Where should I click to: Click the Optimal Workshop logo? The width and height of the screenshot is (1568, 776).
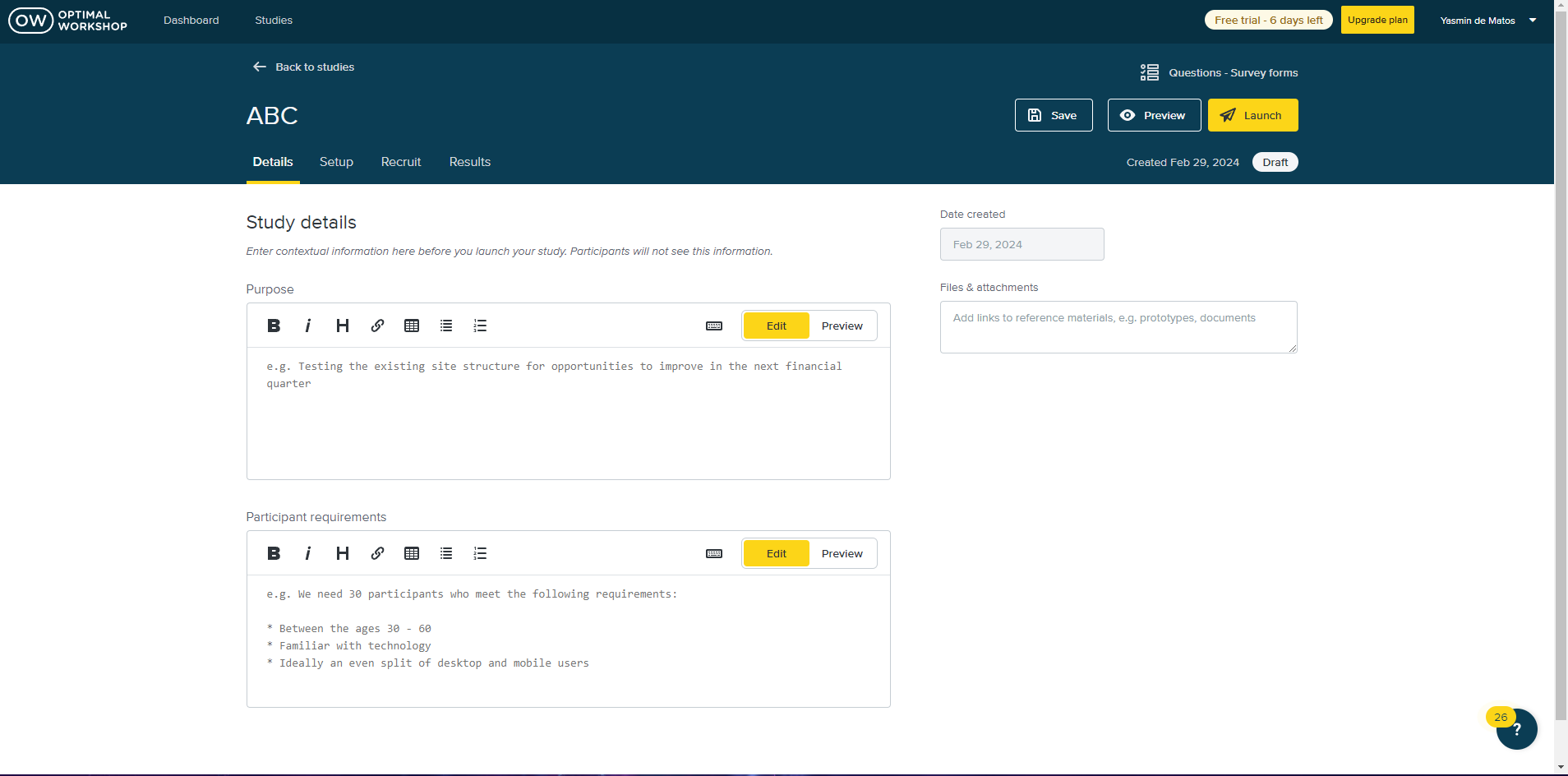(x=68, y=21)
